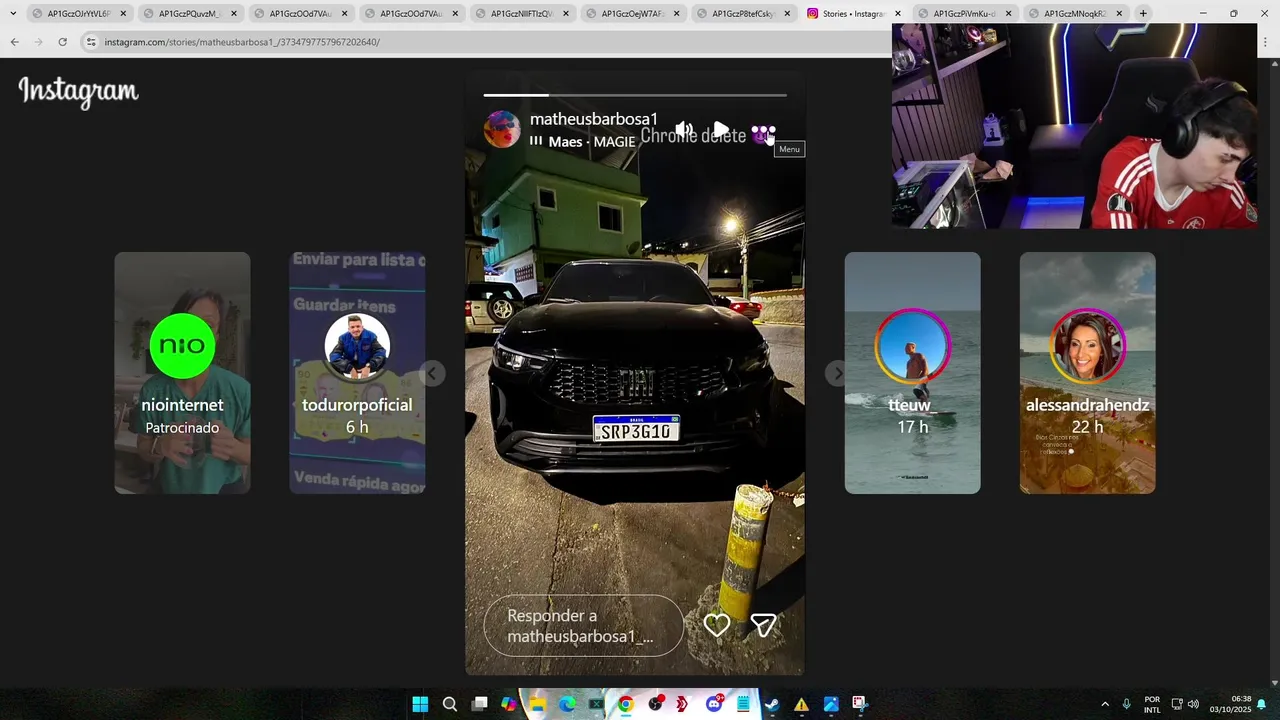Viewport: 1280px width, 720px height.
Task: Click the Instagram logo
Action: (x=78, y=91)
